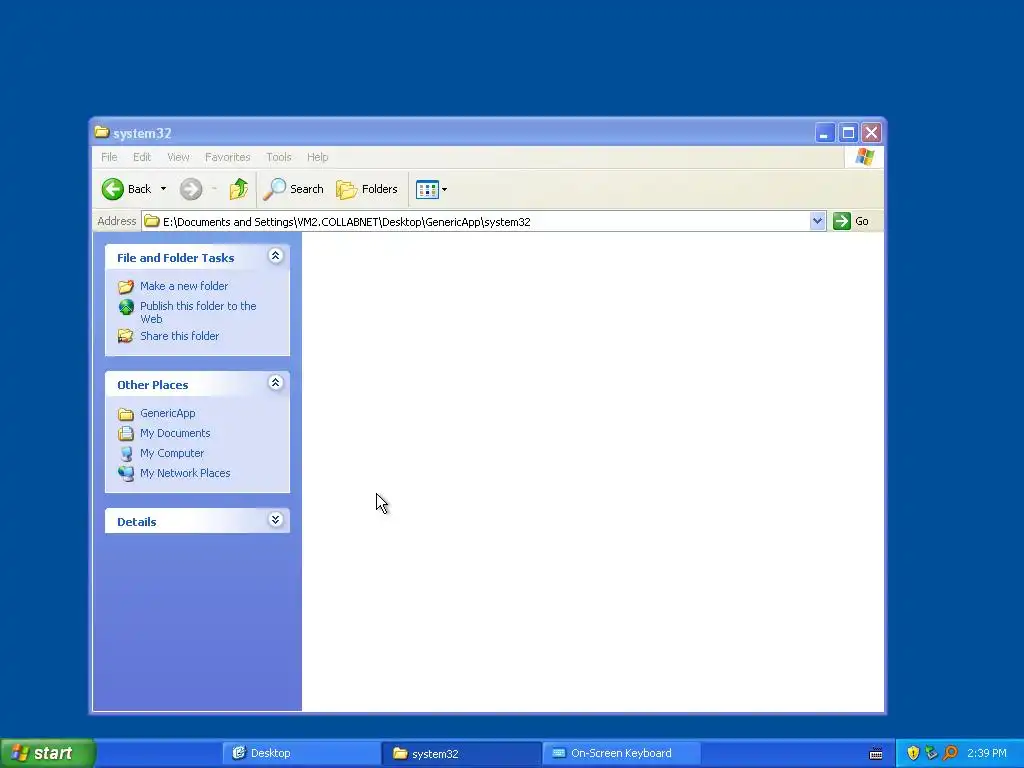
Task: Collapse the File and Folder Tasks panel
Action: click(276, 256)
